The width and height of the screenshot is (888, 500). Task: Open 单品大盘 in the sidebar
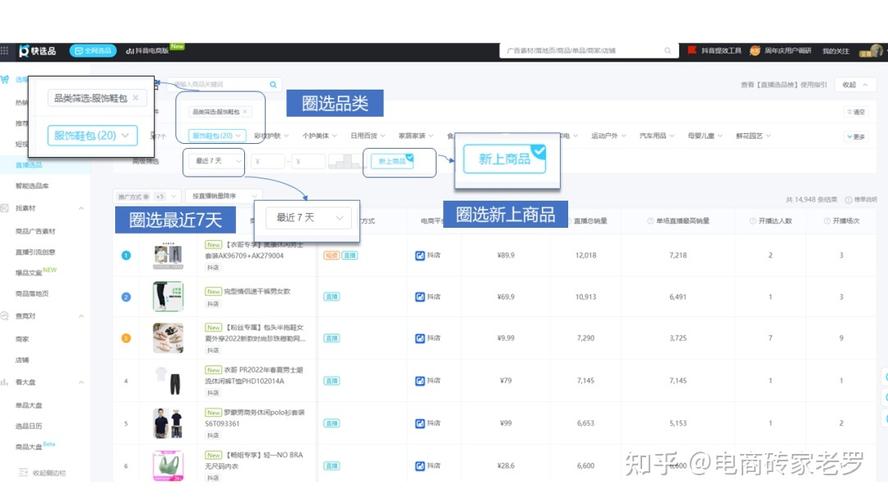pyautogui.click(x=29, y=405)
